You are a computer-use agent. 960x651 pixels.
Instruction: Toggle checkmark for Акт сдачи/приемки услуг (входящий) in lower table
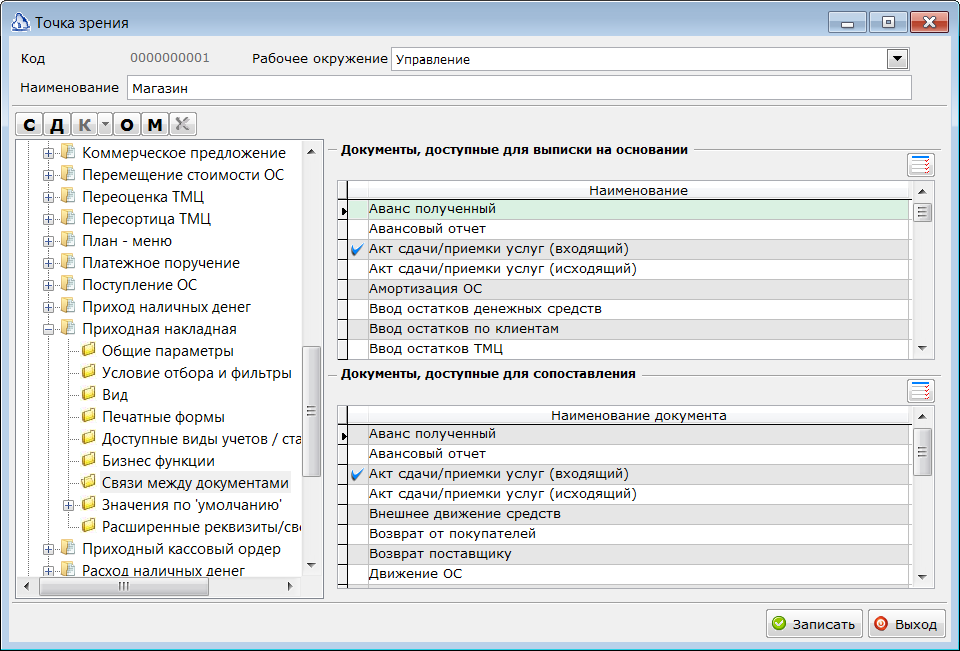(x=358, y=474)
